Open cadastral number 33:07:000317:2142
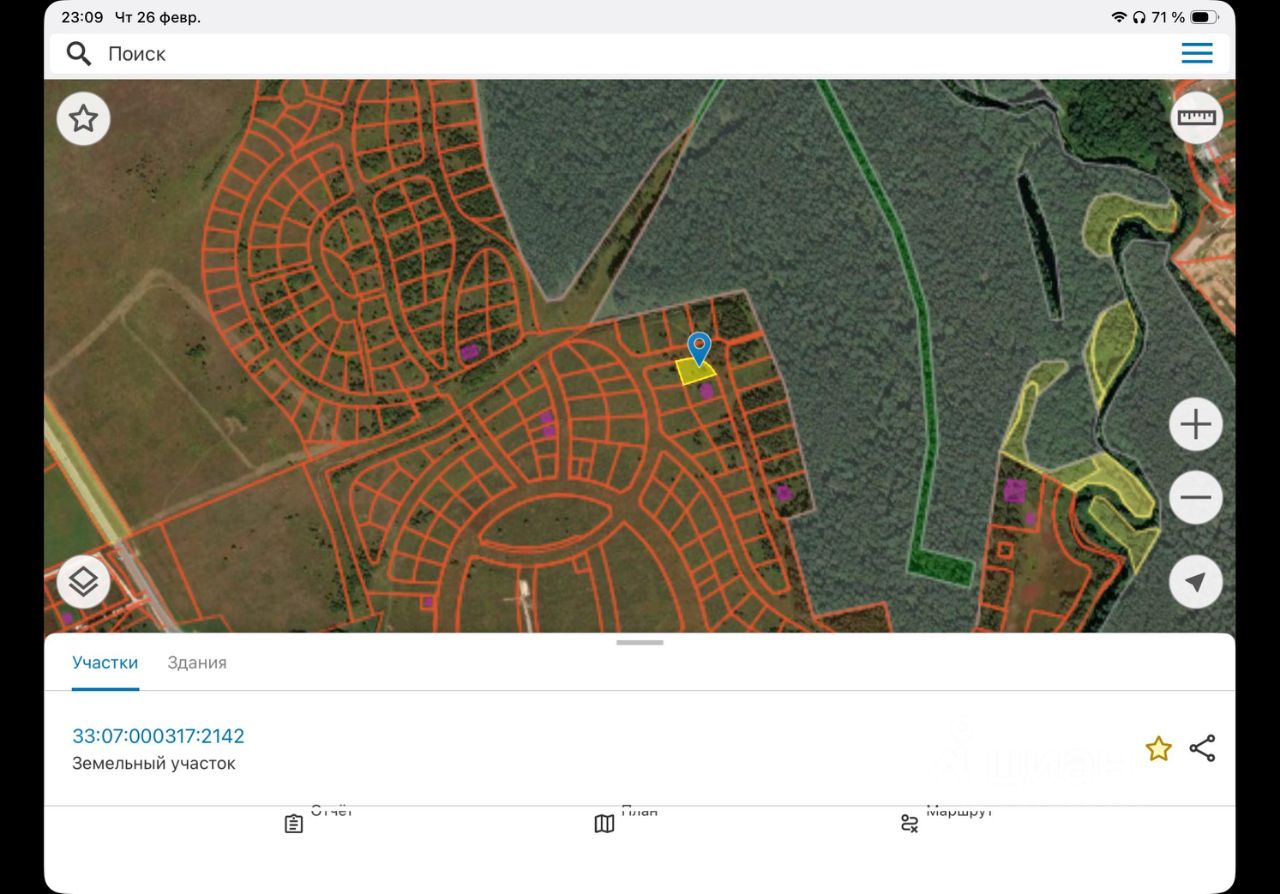The height and width of the screenshot is (894, 1280). [x=158, y=736]
